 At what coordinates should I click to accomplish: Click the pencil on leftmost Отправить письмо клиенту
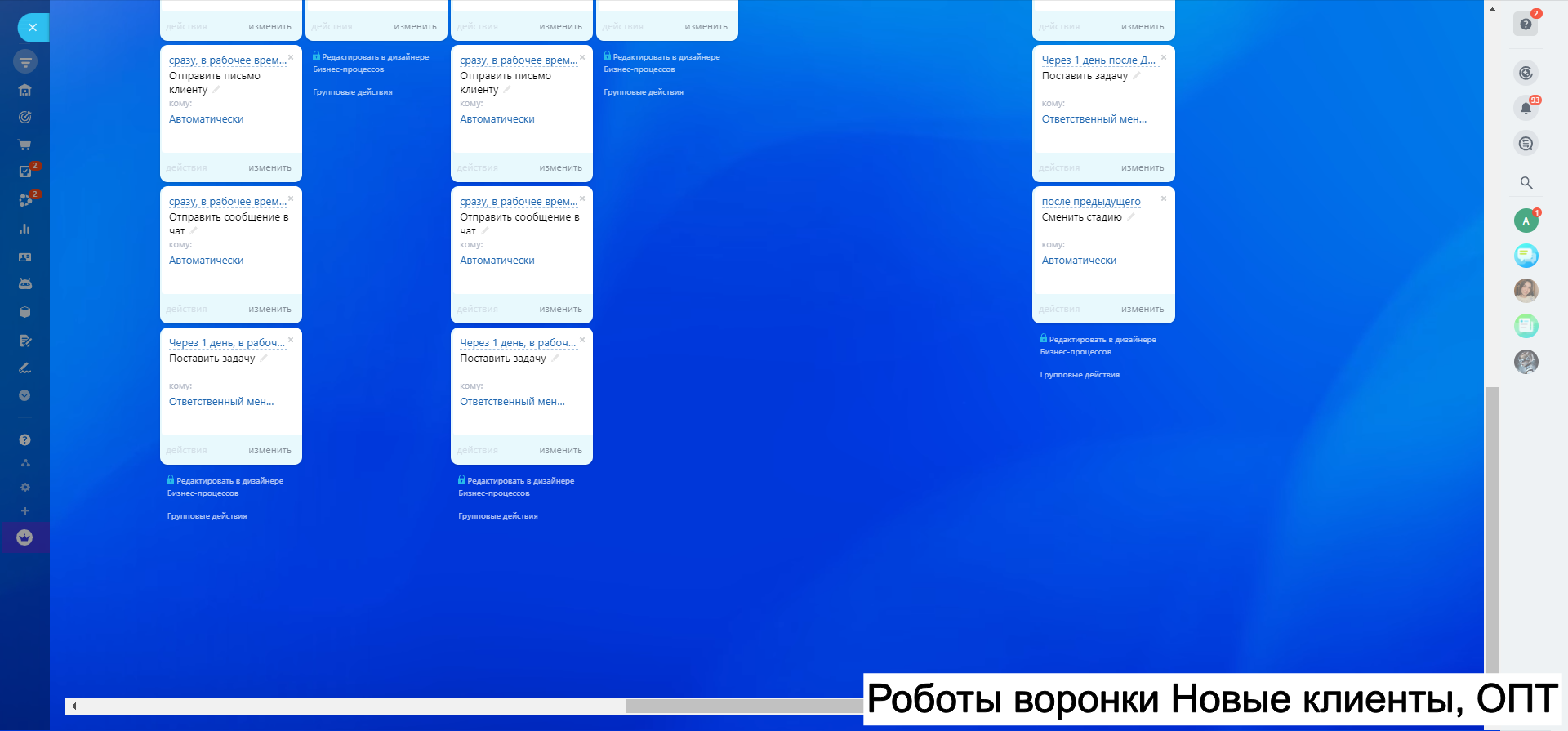click(216, 90)
